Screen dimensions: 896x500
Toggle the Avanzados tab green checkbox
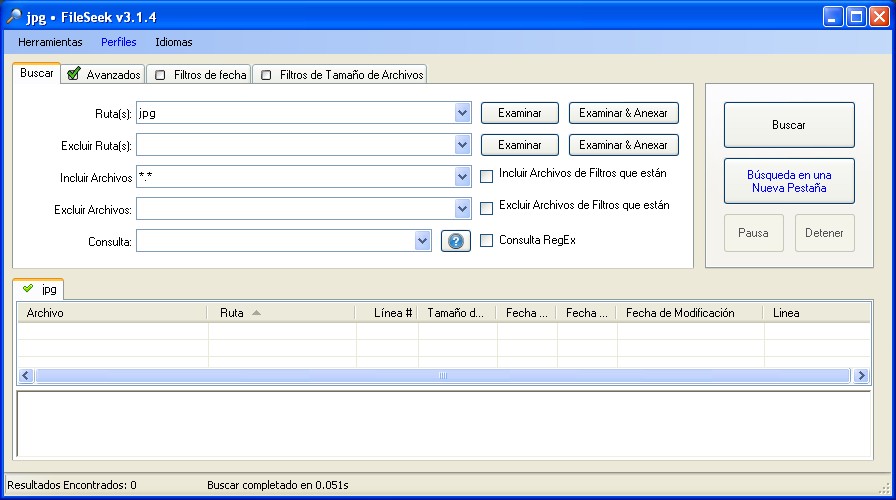(x=73, y=74)
